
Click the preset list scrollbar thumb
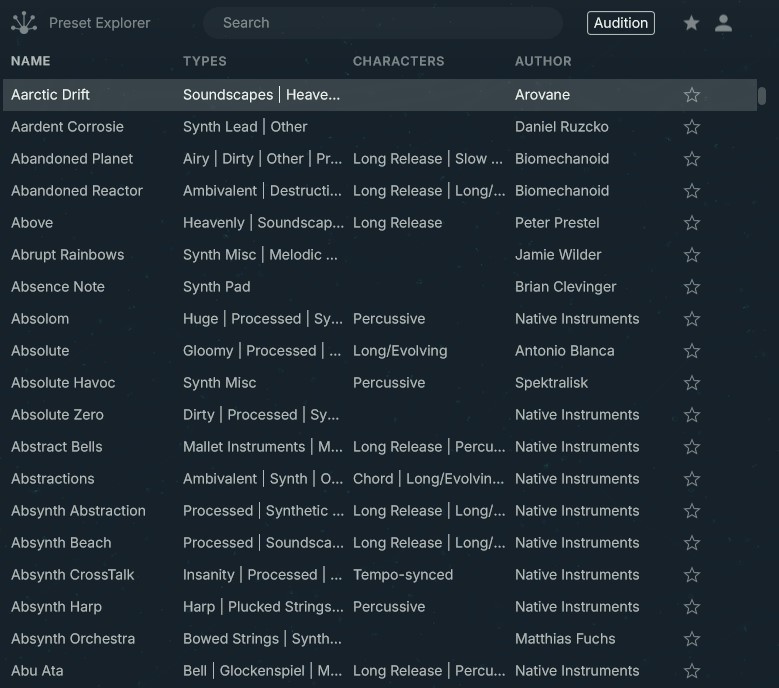[762, 96]
